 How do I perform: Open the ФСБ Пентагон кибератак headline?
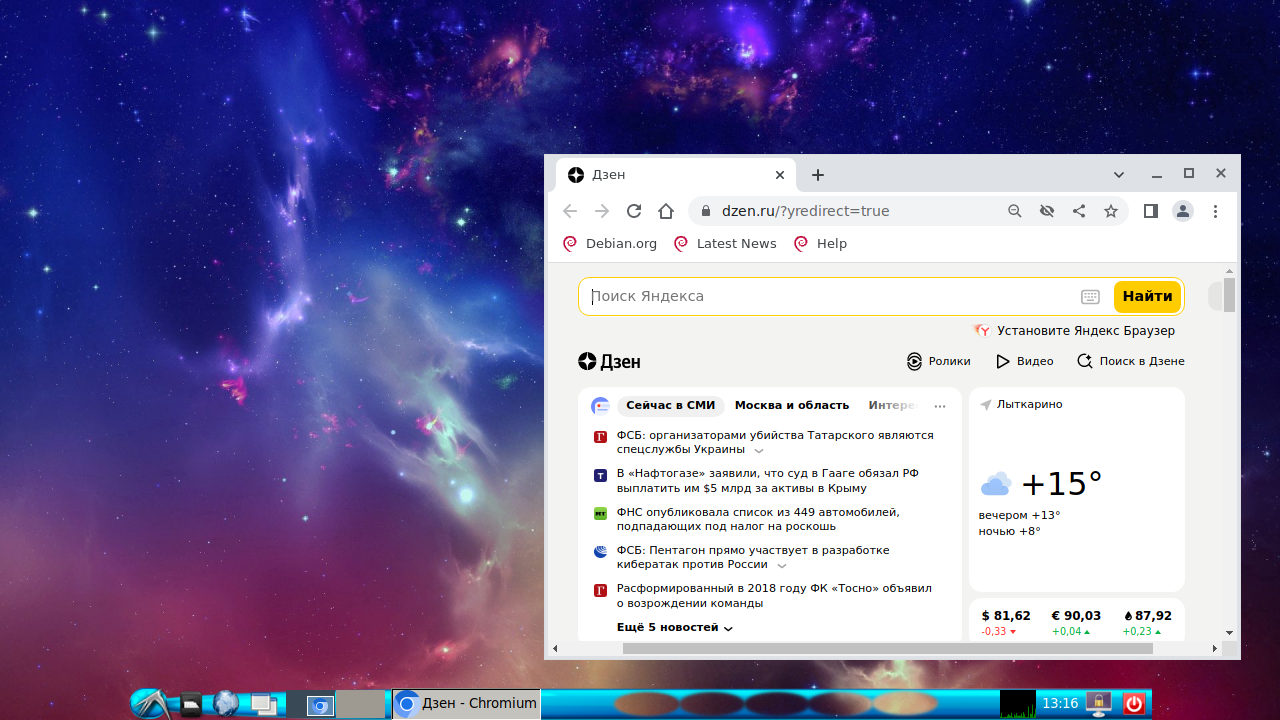753,558
